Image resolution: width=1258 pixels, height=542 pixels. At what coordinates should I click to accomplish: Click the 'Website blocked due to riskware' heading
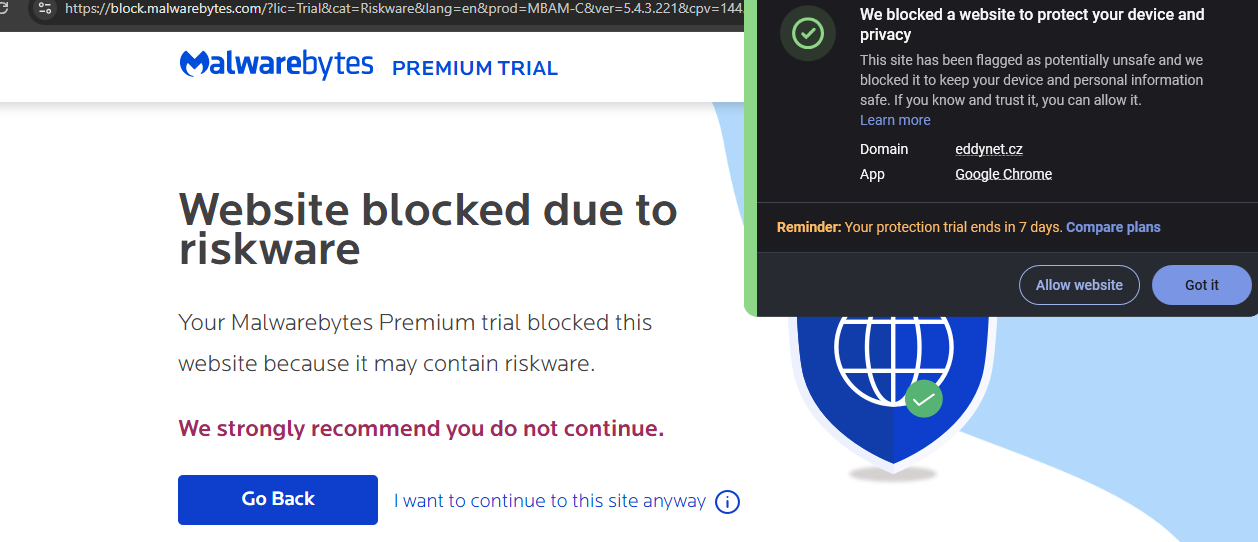428,228
